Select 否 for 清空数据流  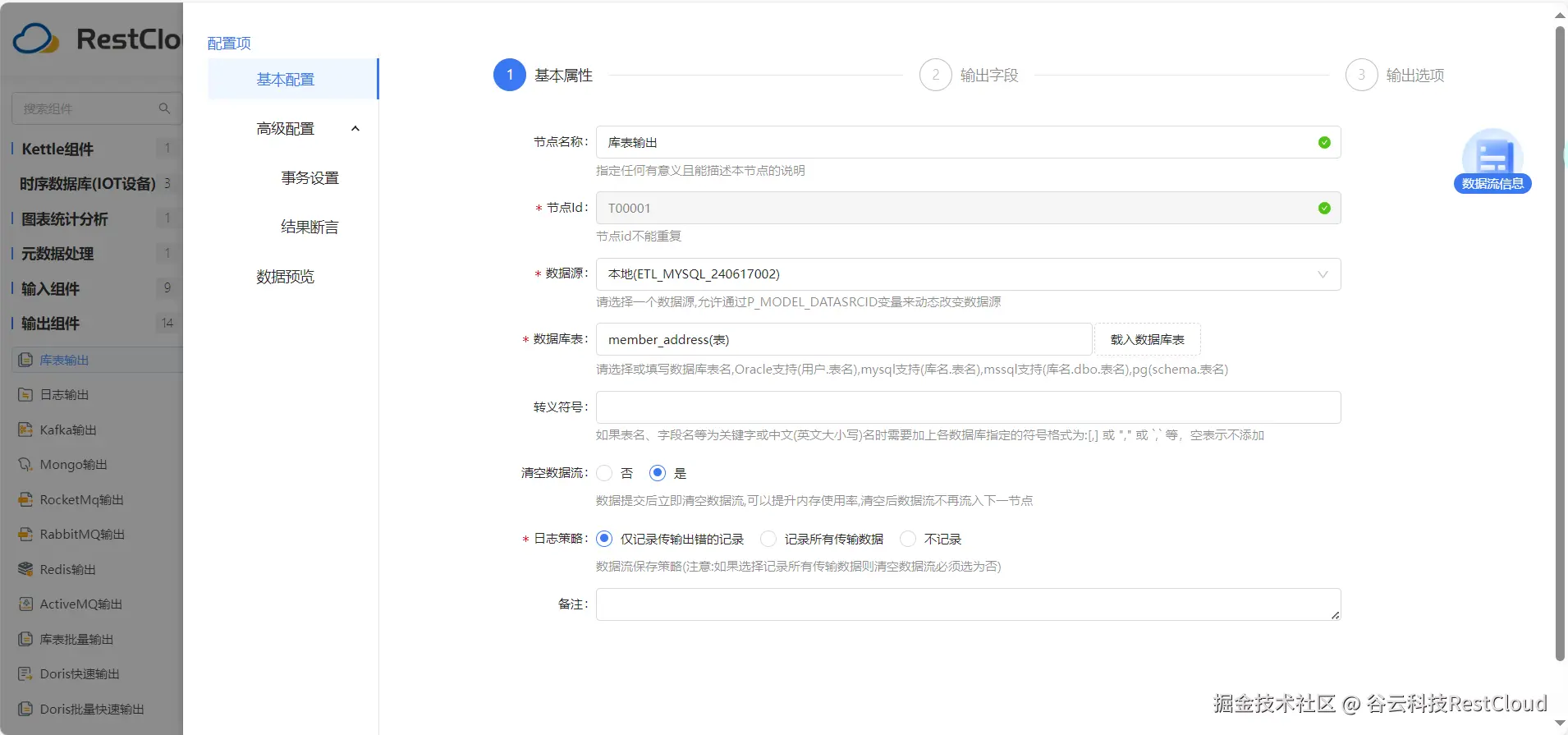pyautogui.click(x=605, y=473)
